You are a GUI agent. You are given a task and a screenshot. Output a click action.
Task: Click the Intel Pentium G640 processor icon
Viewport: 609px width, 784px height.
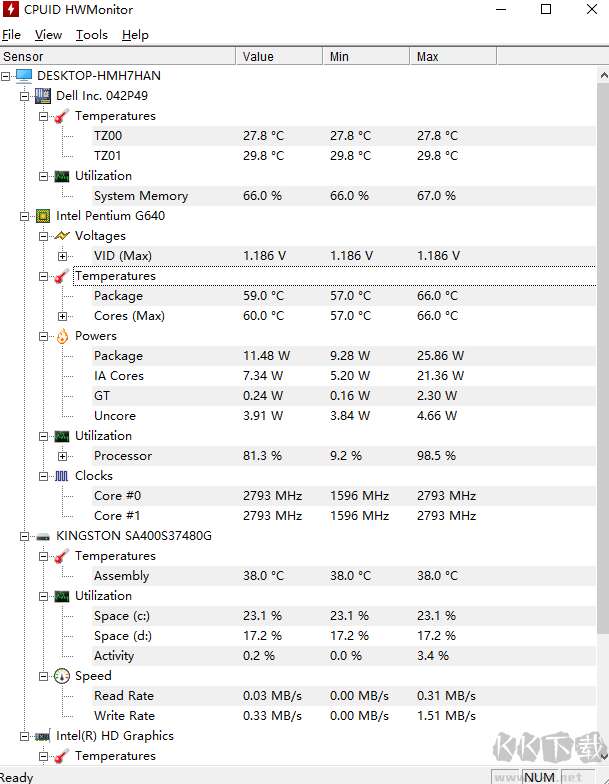tap(43, 216)
